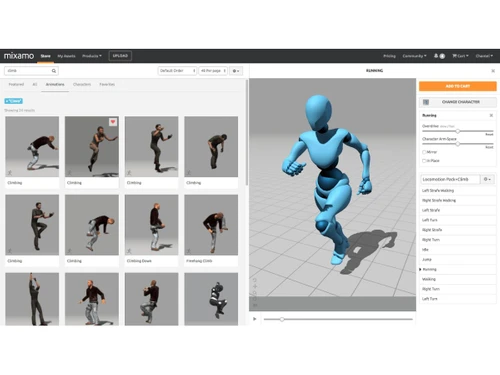Toggle the heart favorite on the second Climbing thumbnail
Image resolution: width=500 pixels, height=375 pixels.
[x=113, y=122]
